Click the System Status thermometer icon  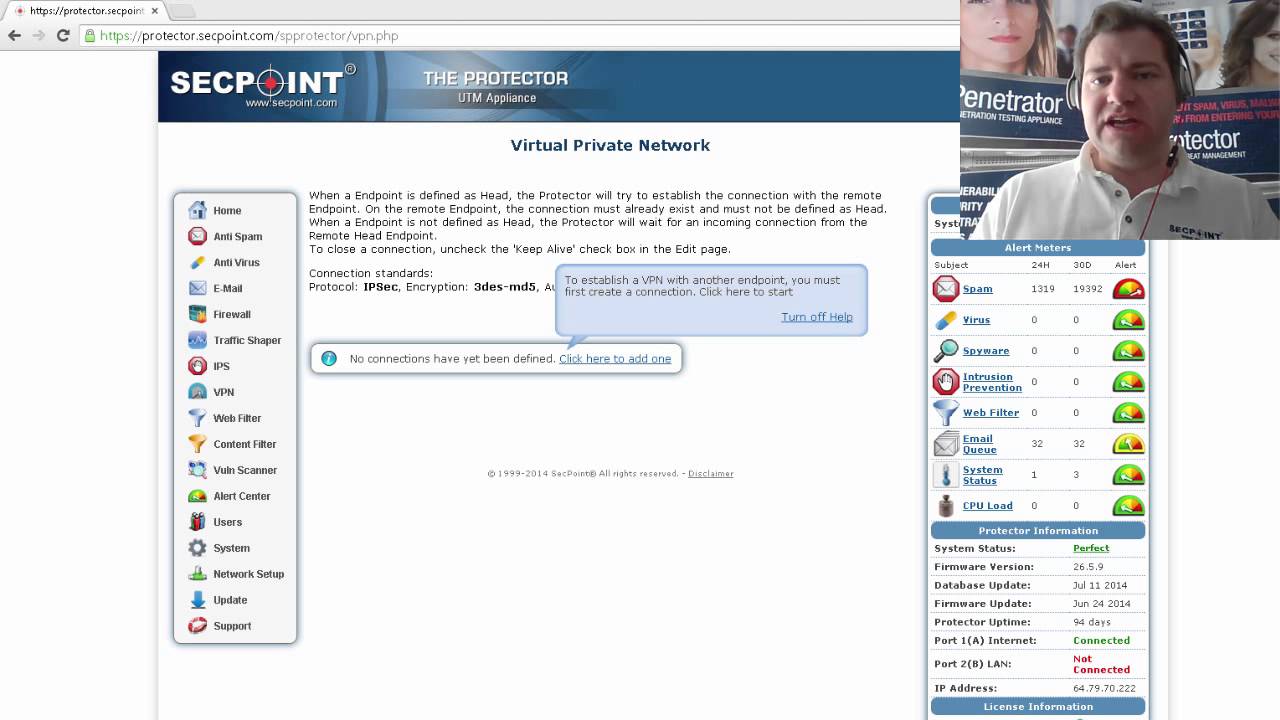point(945,475)
